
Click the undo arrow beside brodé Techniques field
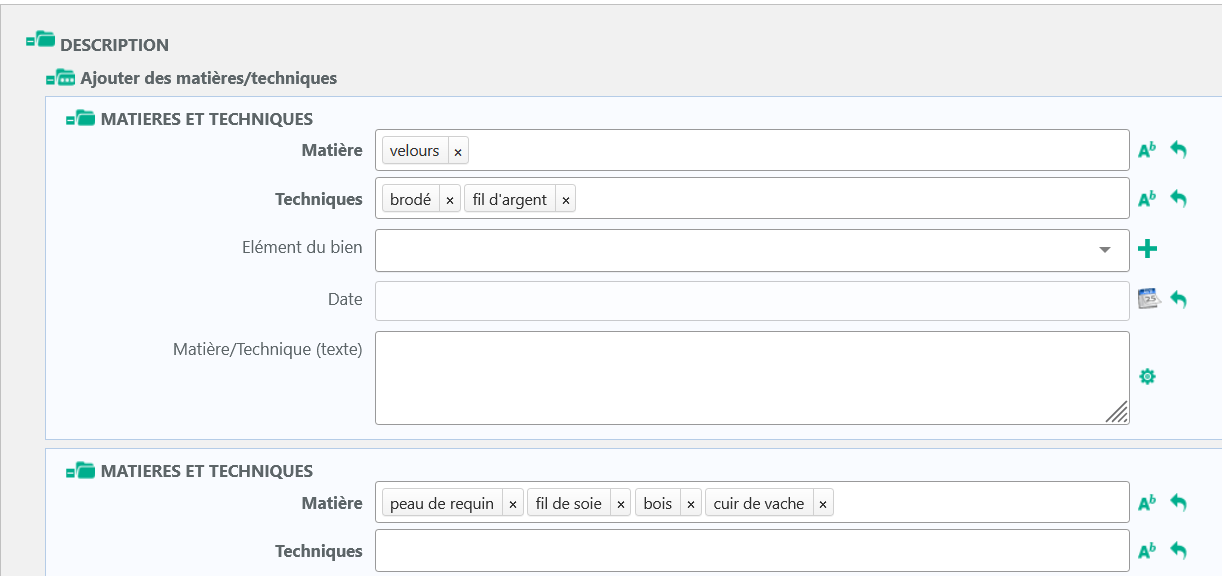coord(1179,199)
